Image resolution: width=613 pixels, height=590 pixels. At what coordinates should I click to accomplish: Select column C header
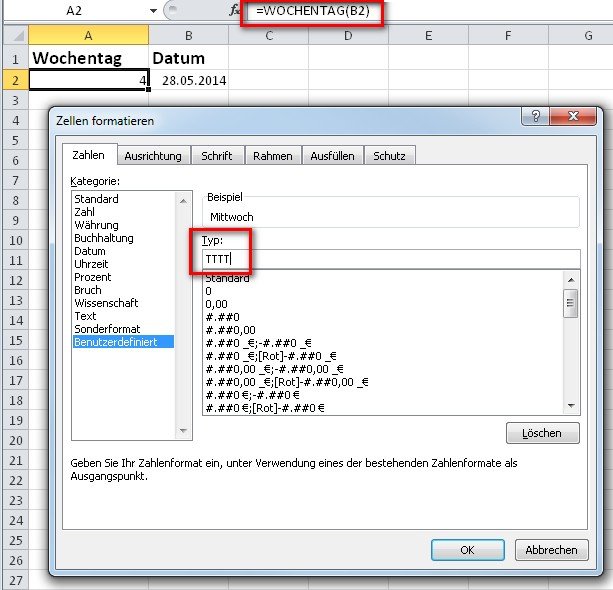(269, 36)
